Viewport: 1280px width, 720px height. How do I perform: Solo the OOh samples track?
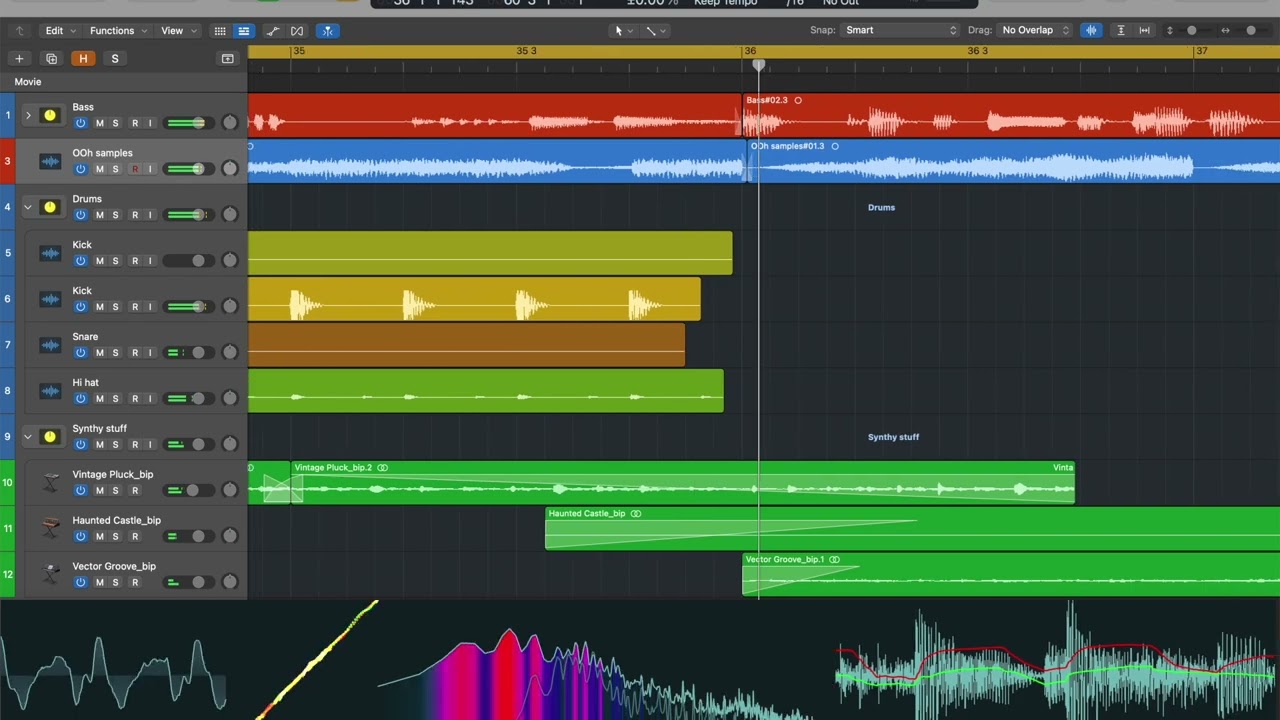pyautogui.click(x=115, y=169)
